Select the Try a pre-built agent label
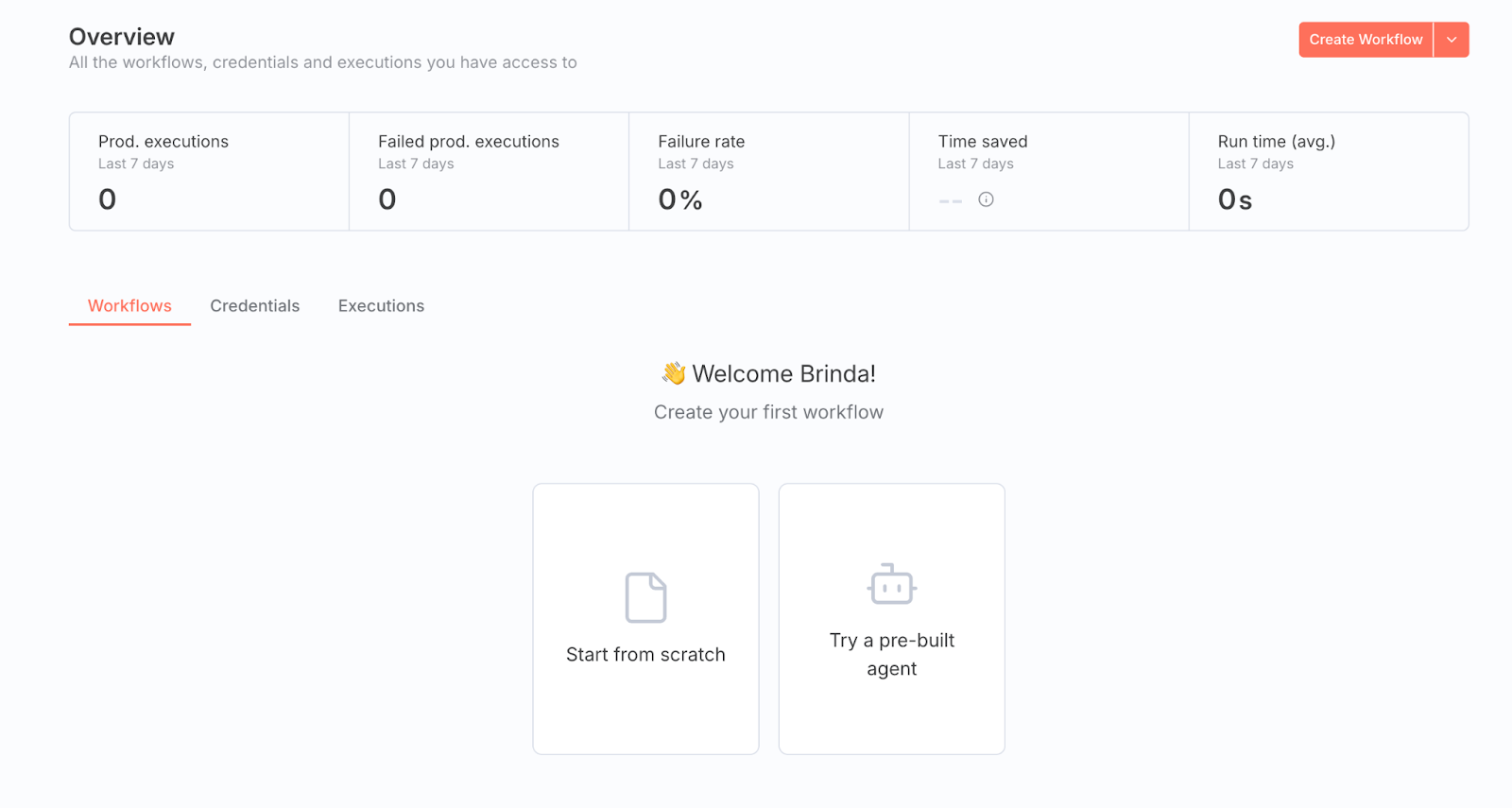Image resolution: width=1512 pixels, height=808 pixels. coord(891,654)
